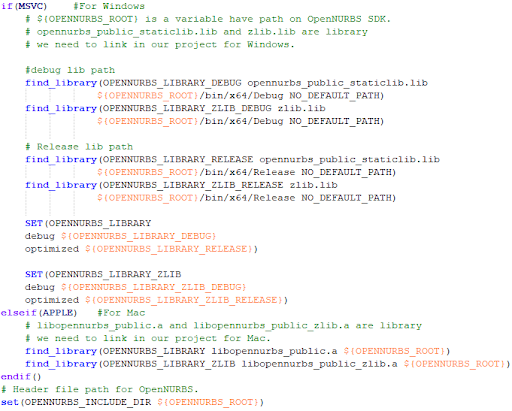
Task: Click the '#For Windows' comment
Action: click(109, 6)
